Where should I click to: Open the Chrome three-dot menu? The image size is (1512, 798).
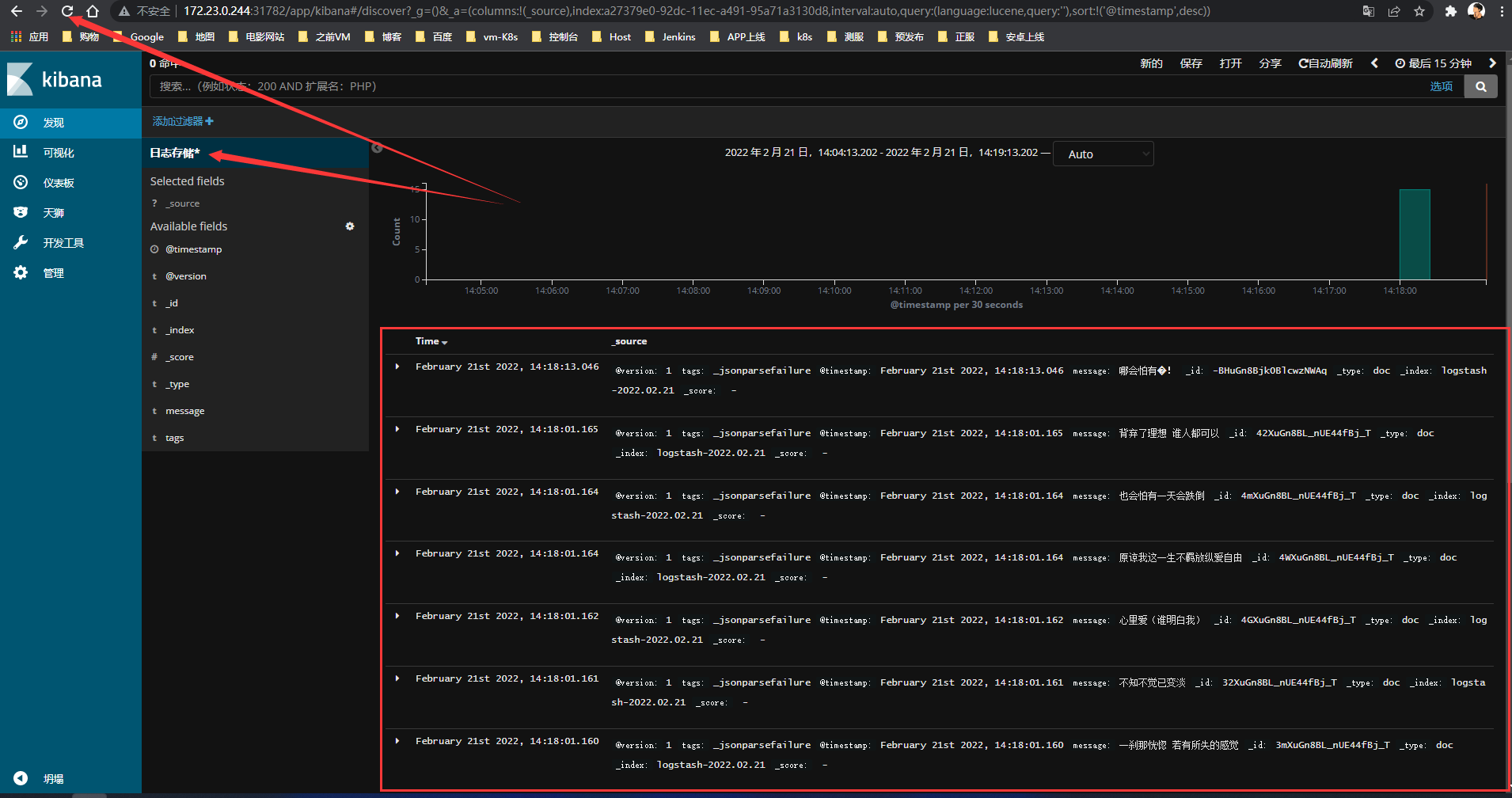tap(1501, 11)
